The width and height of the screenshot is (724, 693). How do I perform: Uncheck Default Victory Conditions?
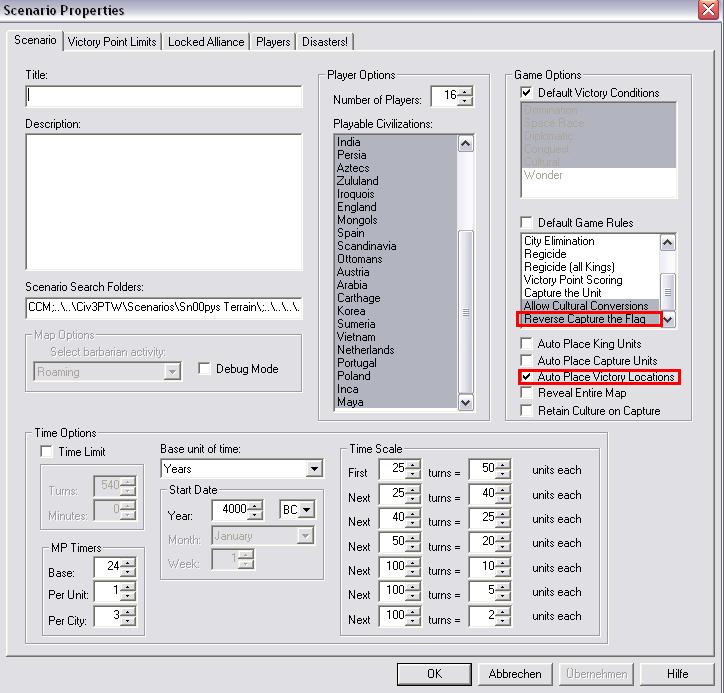click(x=527, y=93)
